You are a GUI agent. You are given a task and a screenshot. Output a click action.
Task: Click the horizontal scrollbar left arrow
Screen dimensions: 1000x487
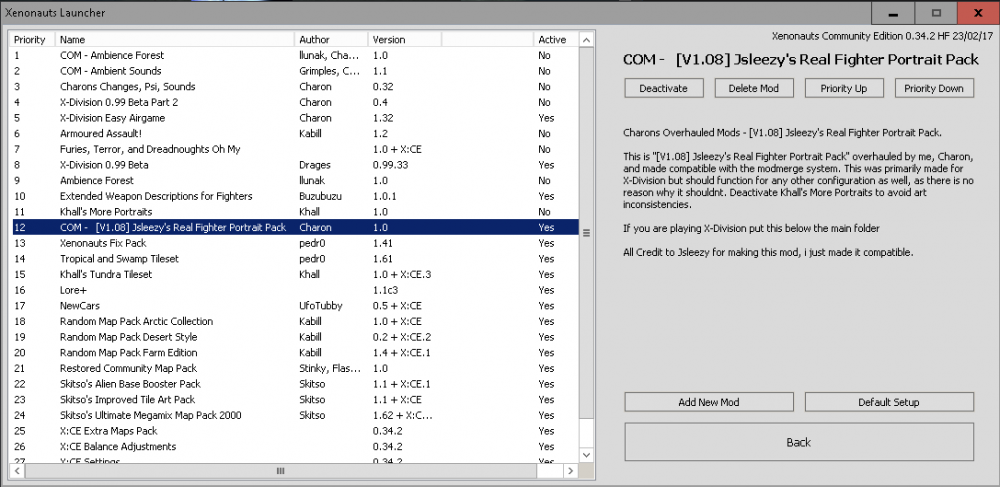17,471
